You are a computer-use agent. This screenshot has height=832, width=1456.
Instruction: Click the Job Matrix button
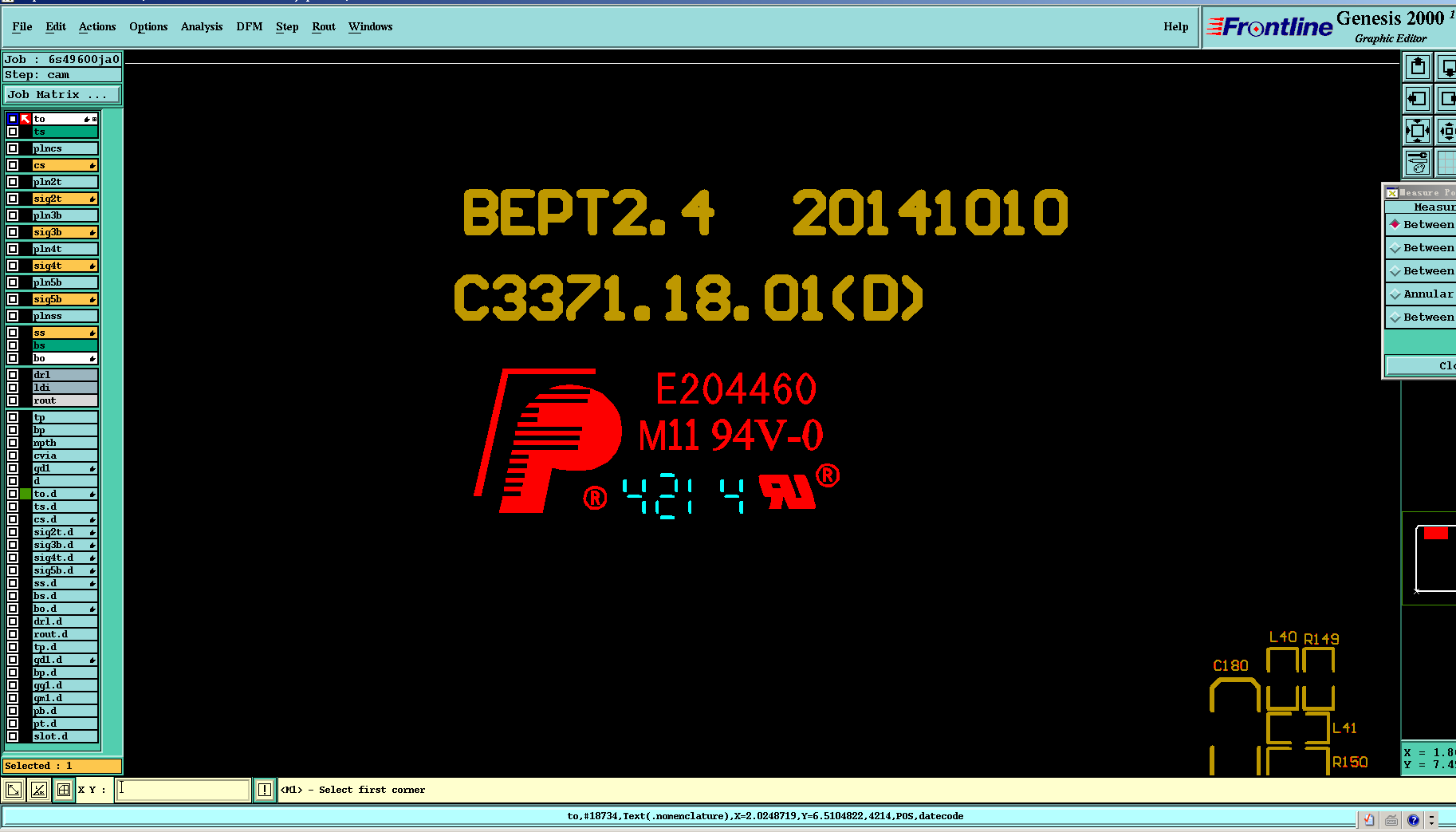pyautogui.click(x=62, y=94)
